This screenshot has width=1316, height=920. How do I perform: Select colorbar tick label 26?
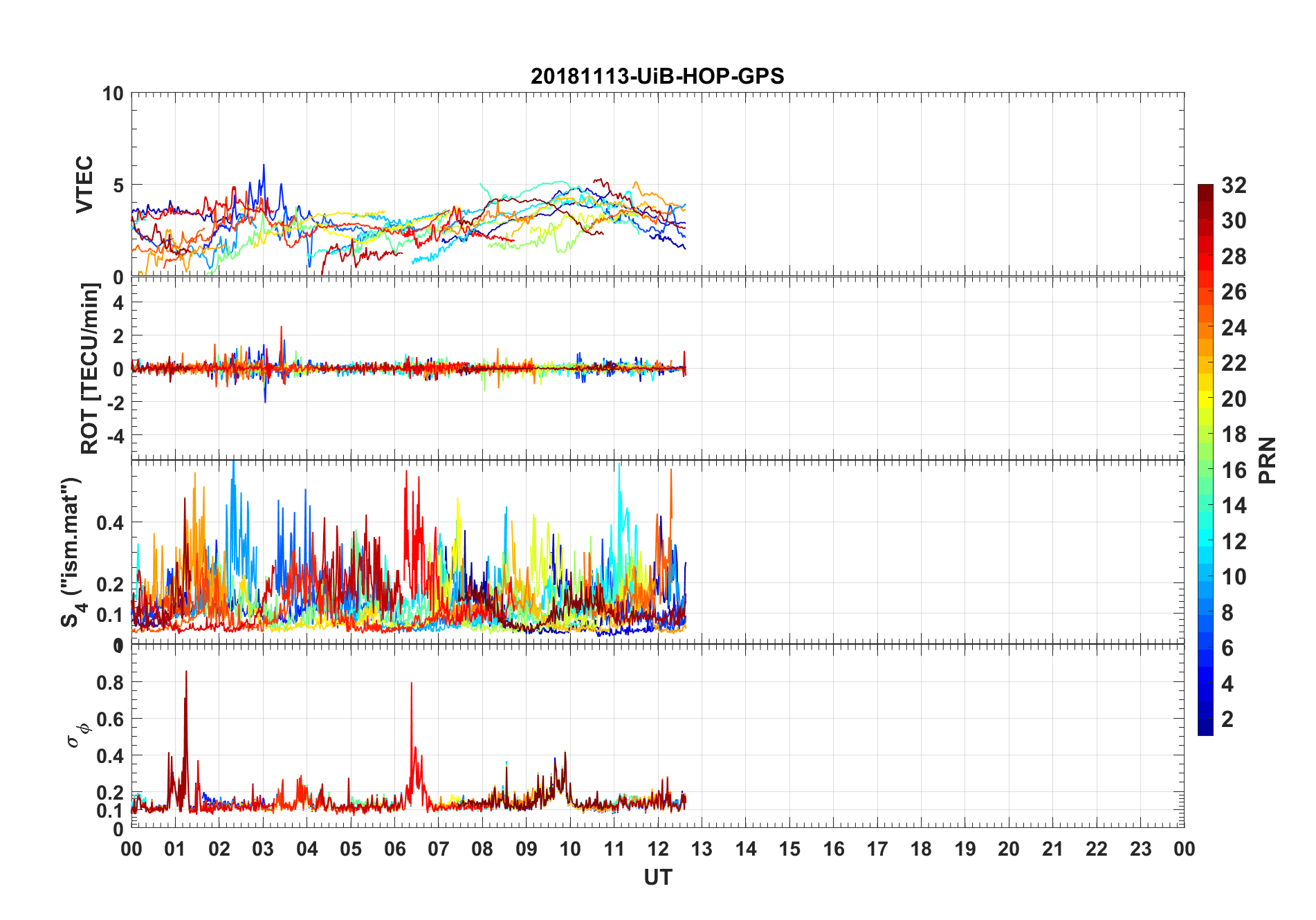pyautogui.click(x=1234, y=292)
